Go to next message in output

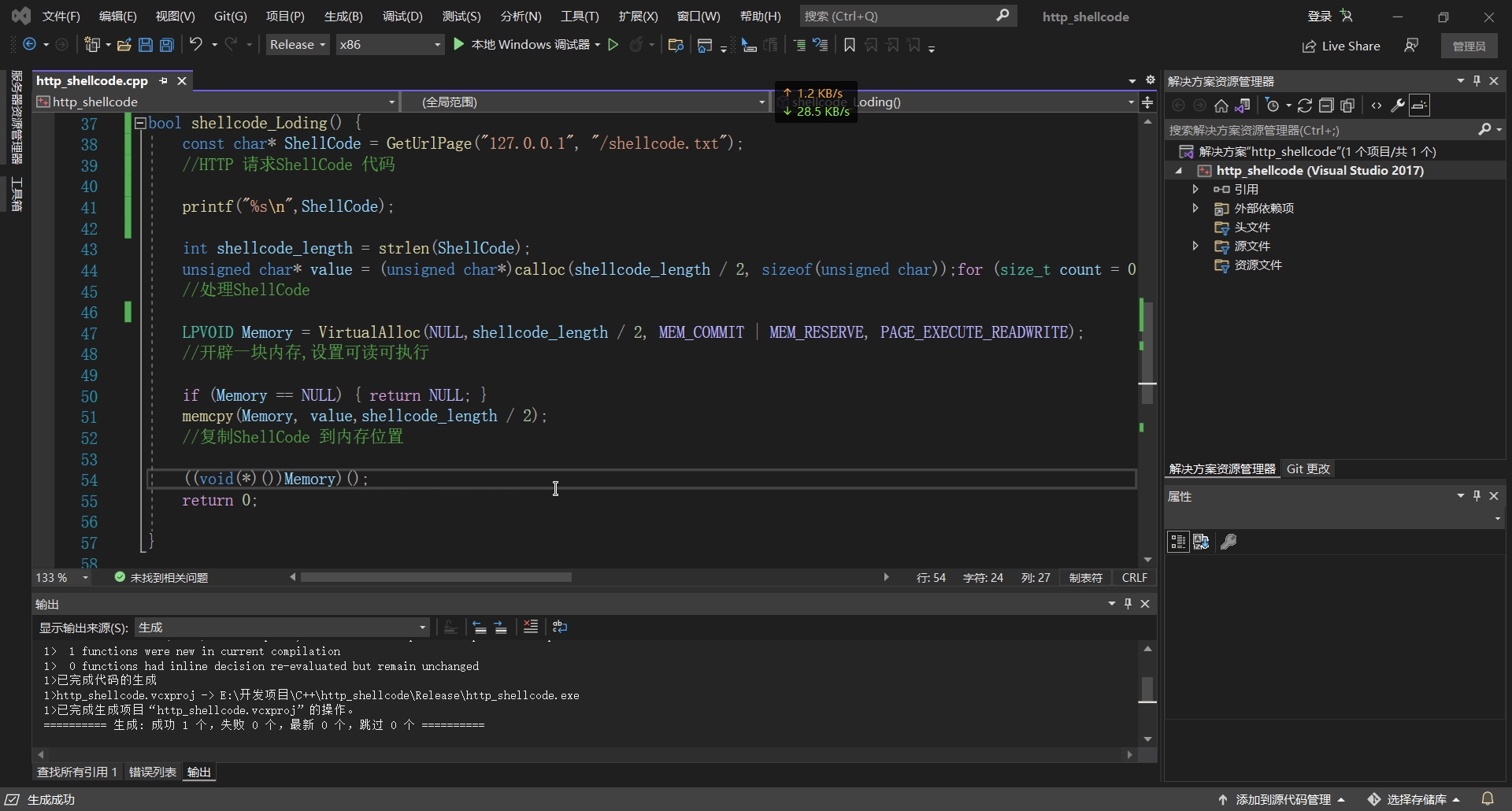(x=501, y=627)
